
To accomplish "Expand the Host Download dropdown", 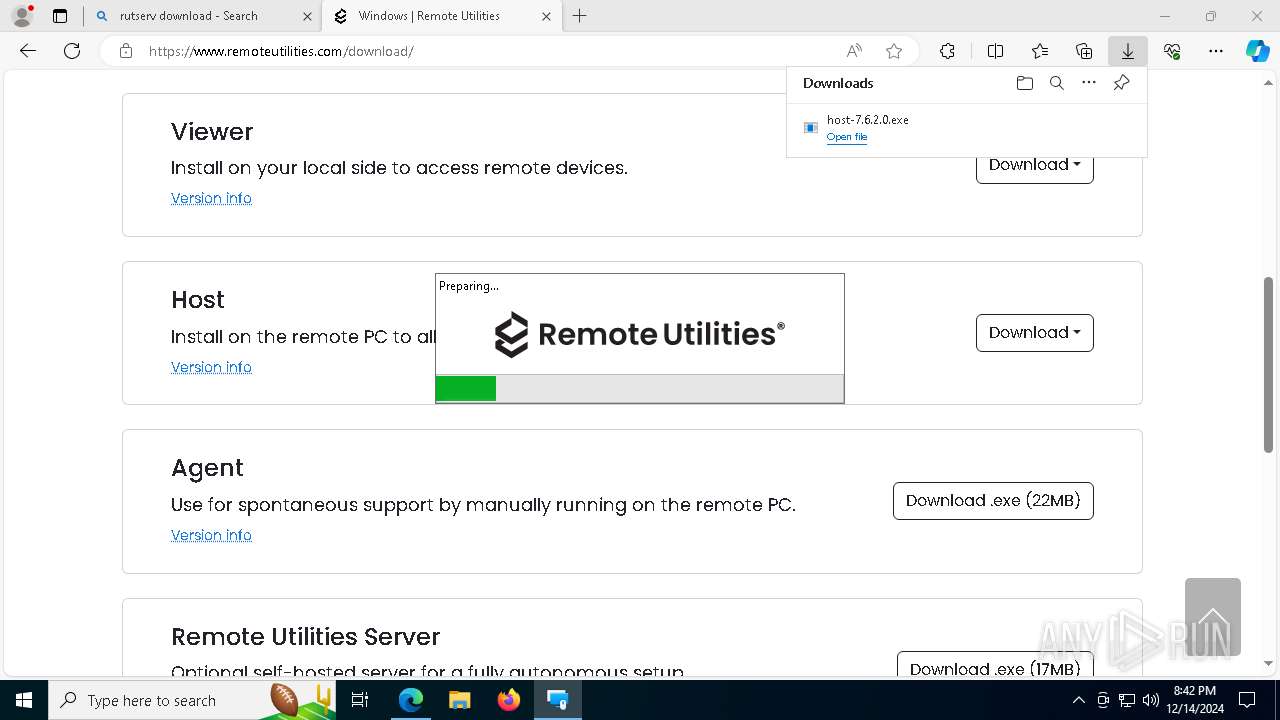I will click(x=1035, y=333).
